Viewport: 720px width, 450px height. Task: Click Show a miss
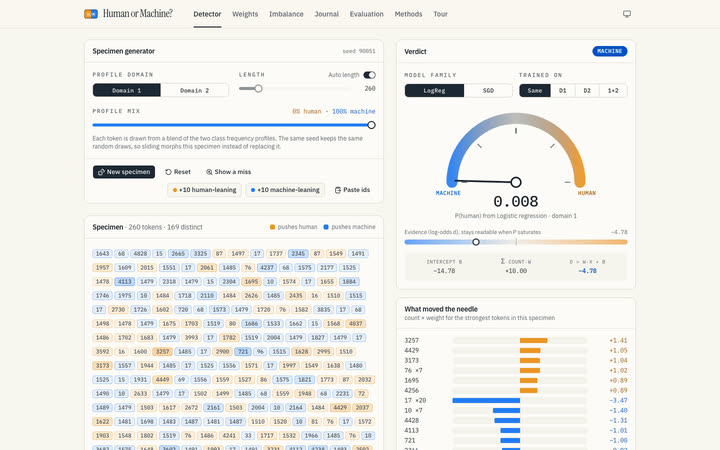(x=228, y=172)
